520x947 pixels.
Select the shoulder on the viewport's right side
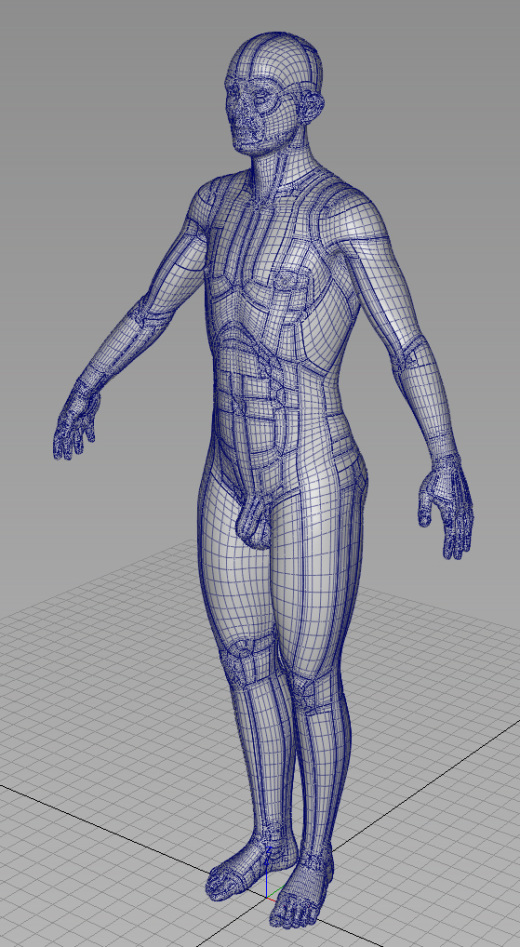(x=356, y=213)
